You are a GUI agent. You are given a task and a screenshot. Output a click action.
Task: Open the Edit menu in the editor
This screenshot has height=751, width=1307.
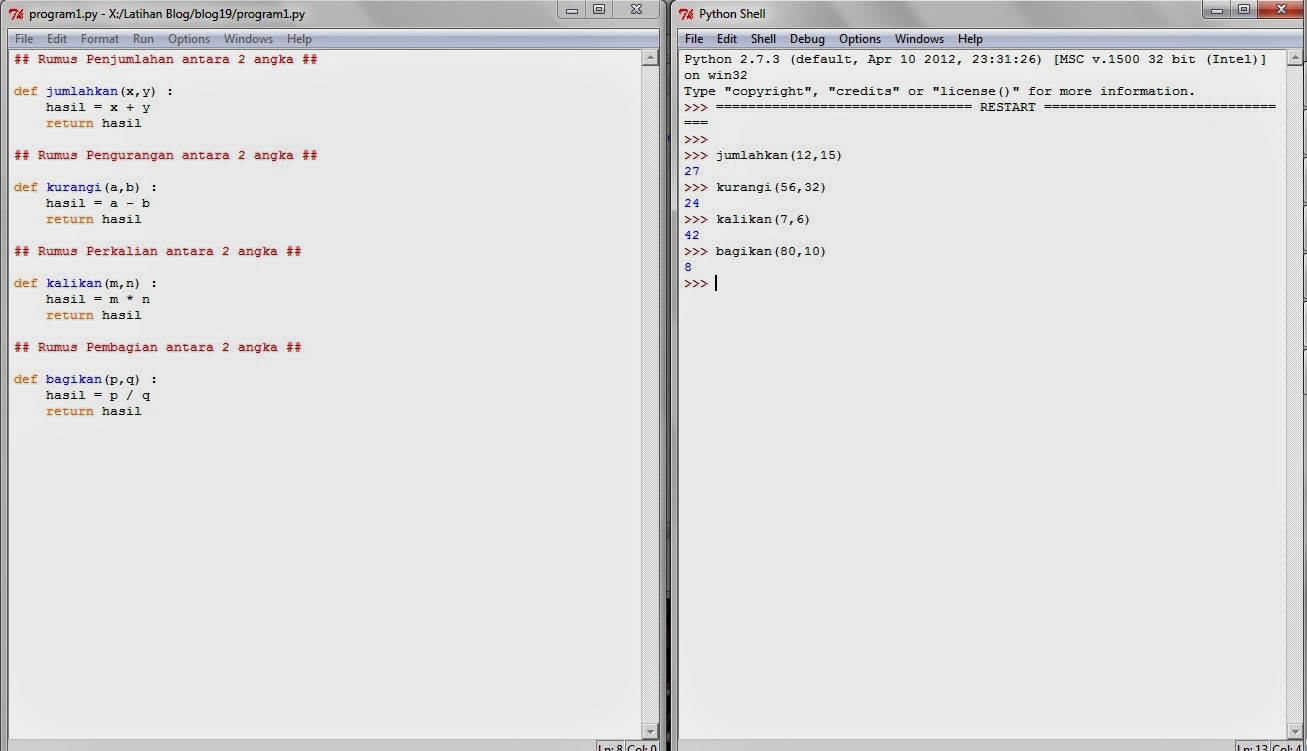57,38
